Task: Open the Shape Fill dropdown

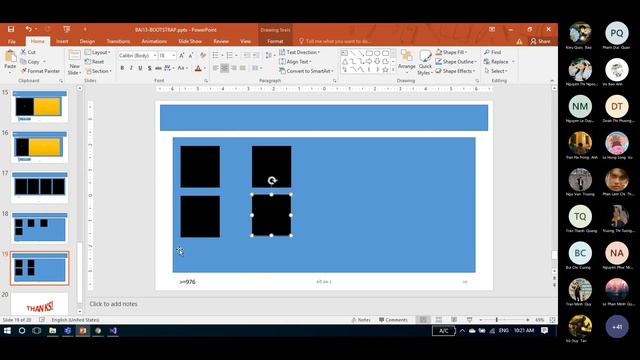Action: tap(451, 52)
